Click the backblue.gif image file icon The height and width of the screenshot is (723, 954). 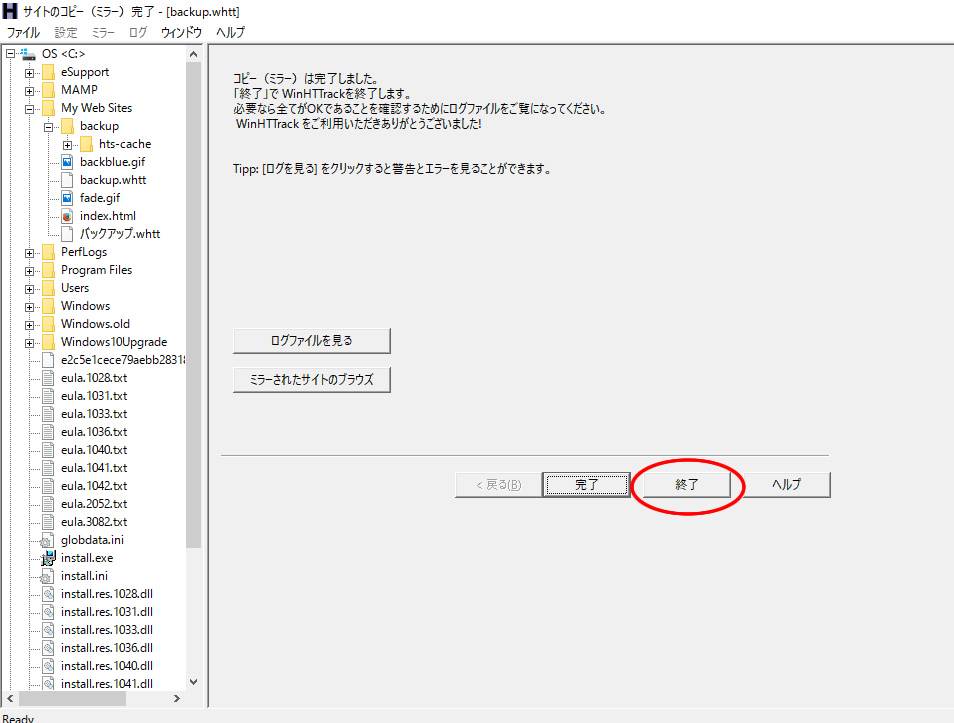click(67, 162)
